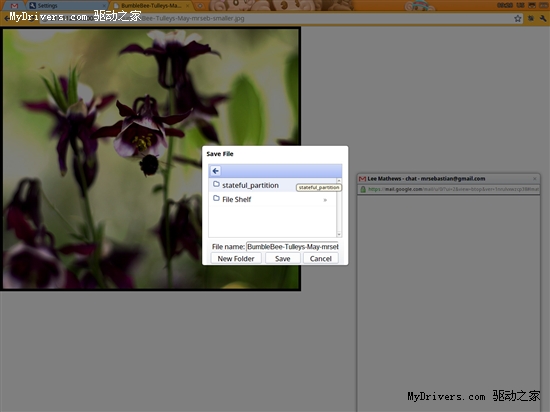Open the stateful_partition folder

[x=273, y=185]
